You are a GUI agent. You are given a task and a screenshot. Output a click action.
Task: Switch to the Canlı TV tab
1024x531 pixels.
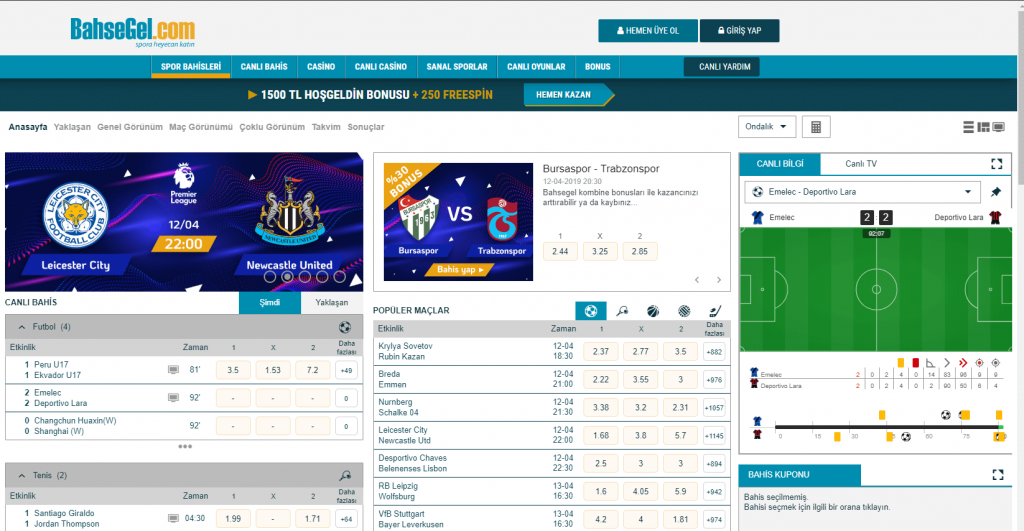[x=861, y=164]
